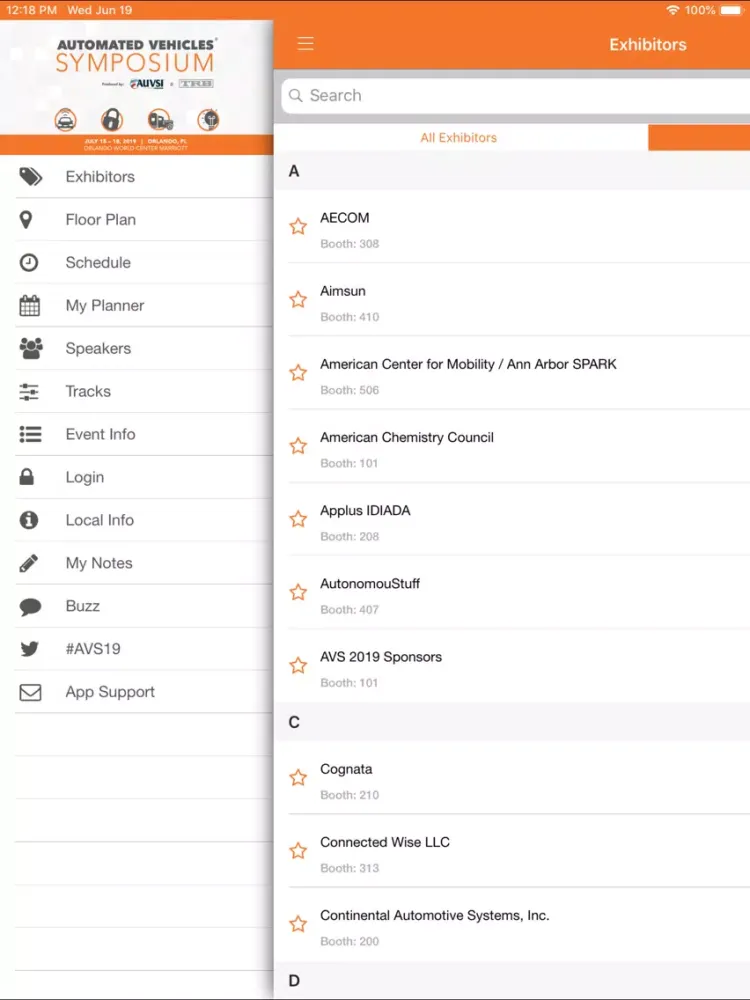Image resolution: width=750 pixels, height=1000 pixels.
Task: Click the Local Info circle icon
Action: click(29, 520)
